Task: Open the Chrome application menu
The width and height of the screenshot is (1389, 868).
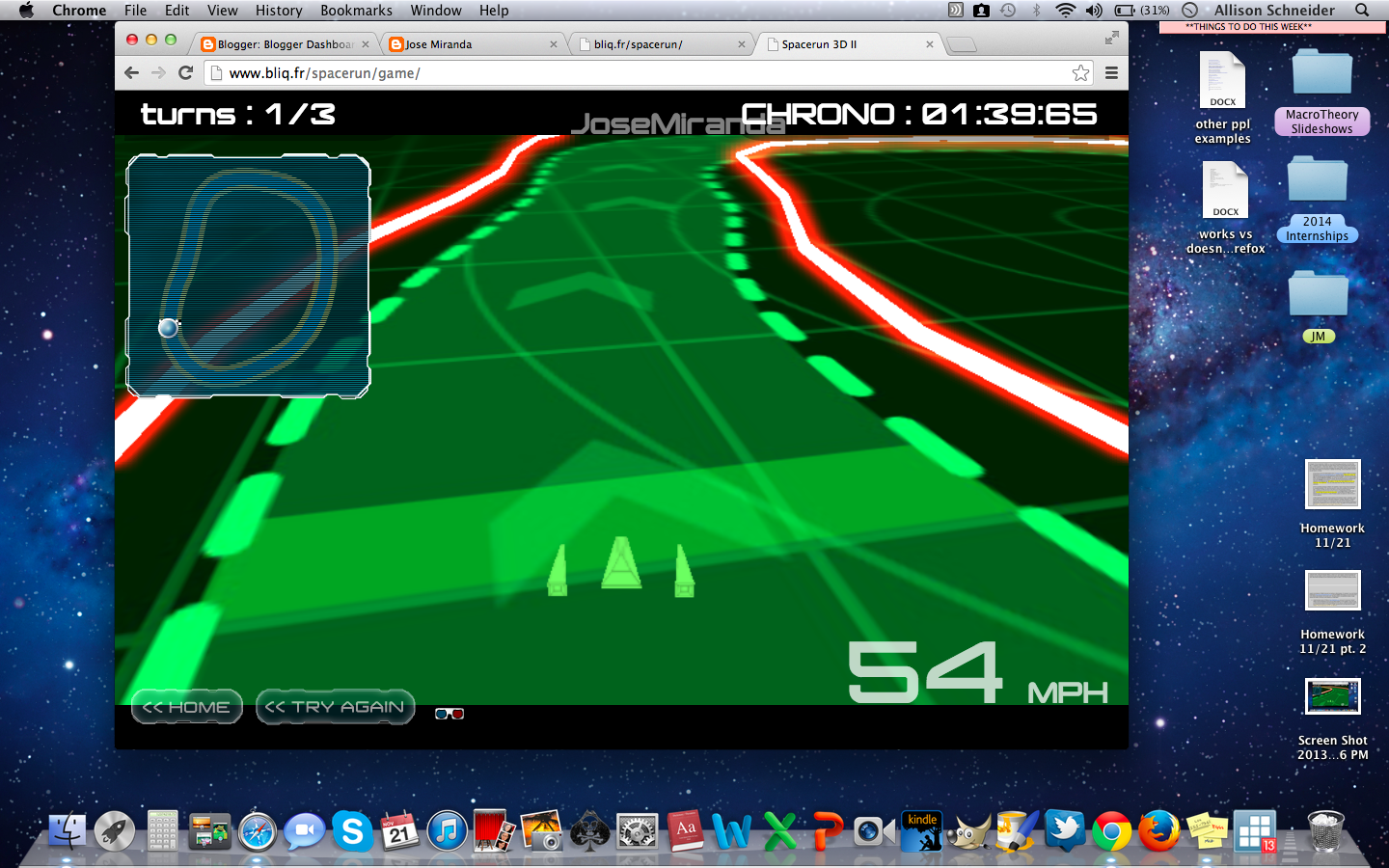Action: click(x=79, y=10)
